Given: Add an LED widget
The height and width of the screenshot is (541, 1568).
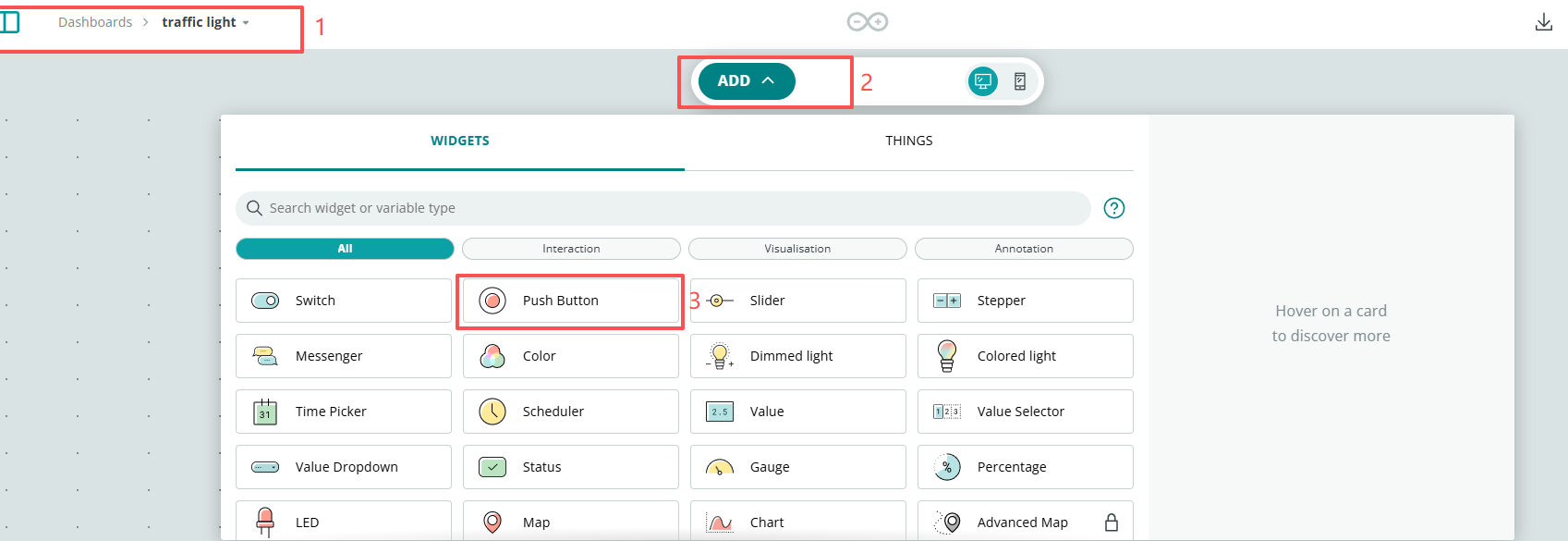Looking at the screenshot, I should tap(344, 521).
